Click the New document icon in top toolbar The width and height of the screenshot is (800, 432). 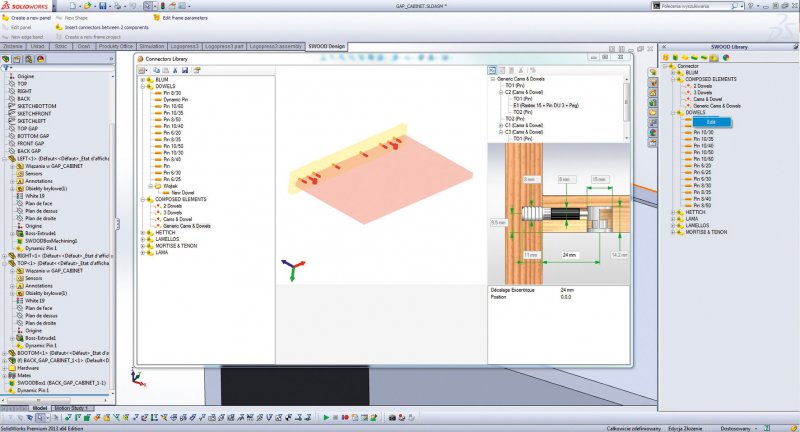click(72, 6)
